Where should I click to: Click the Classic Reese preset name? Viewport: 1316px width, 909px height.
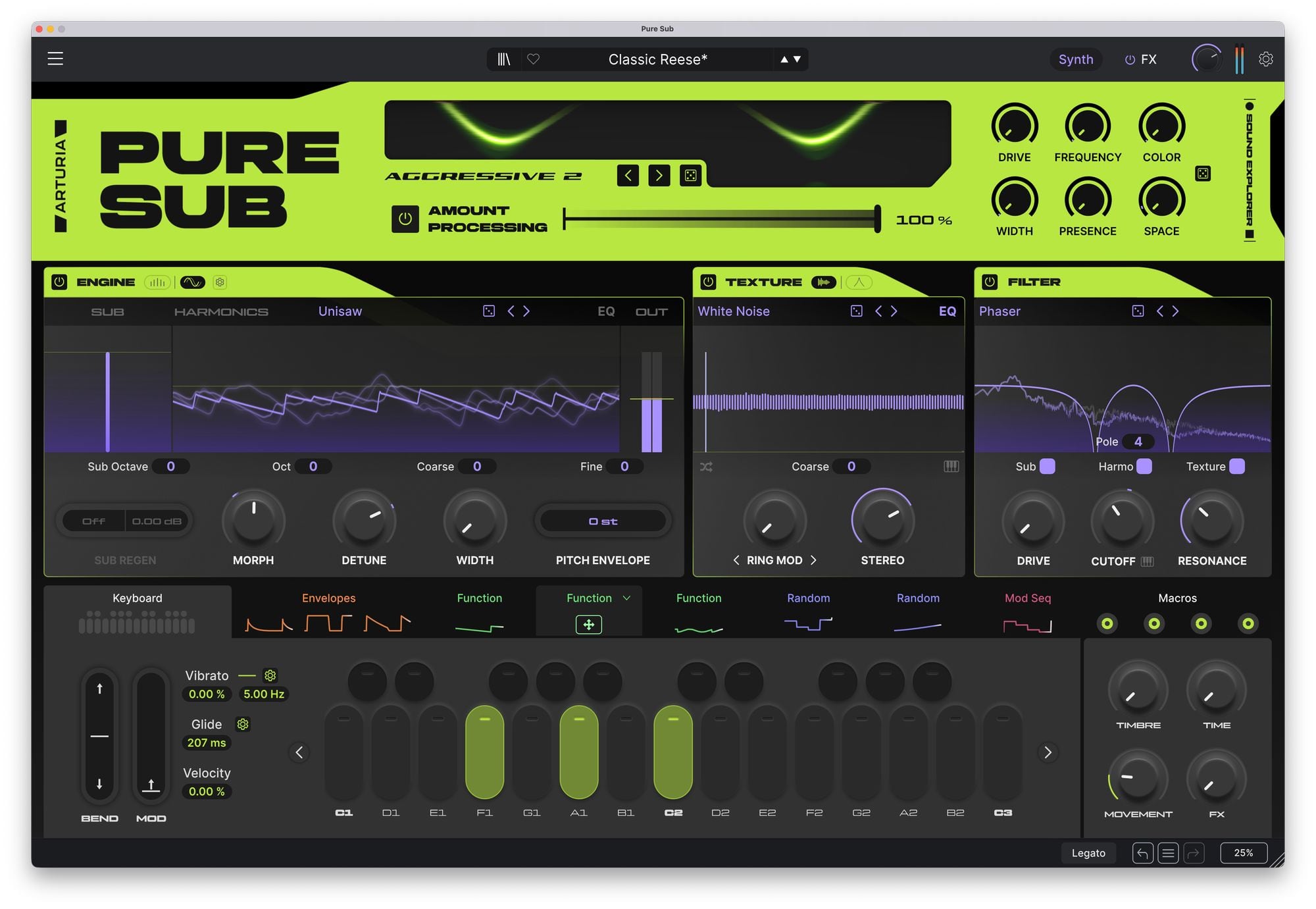(x=657, y=59)
